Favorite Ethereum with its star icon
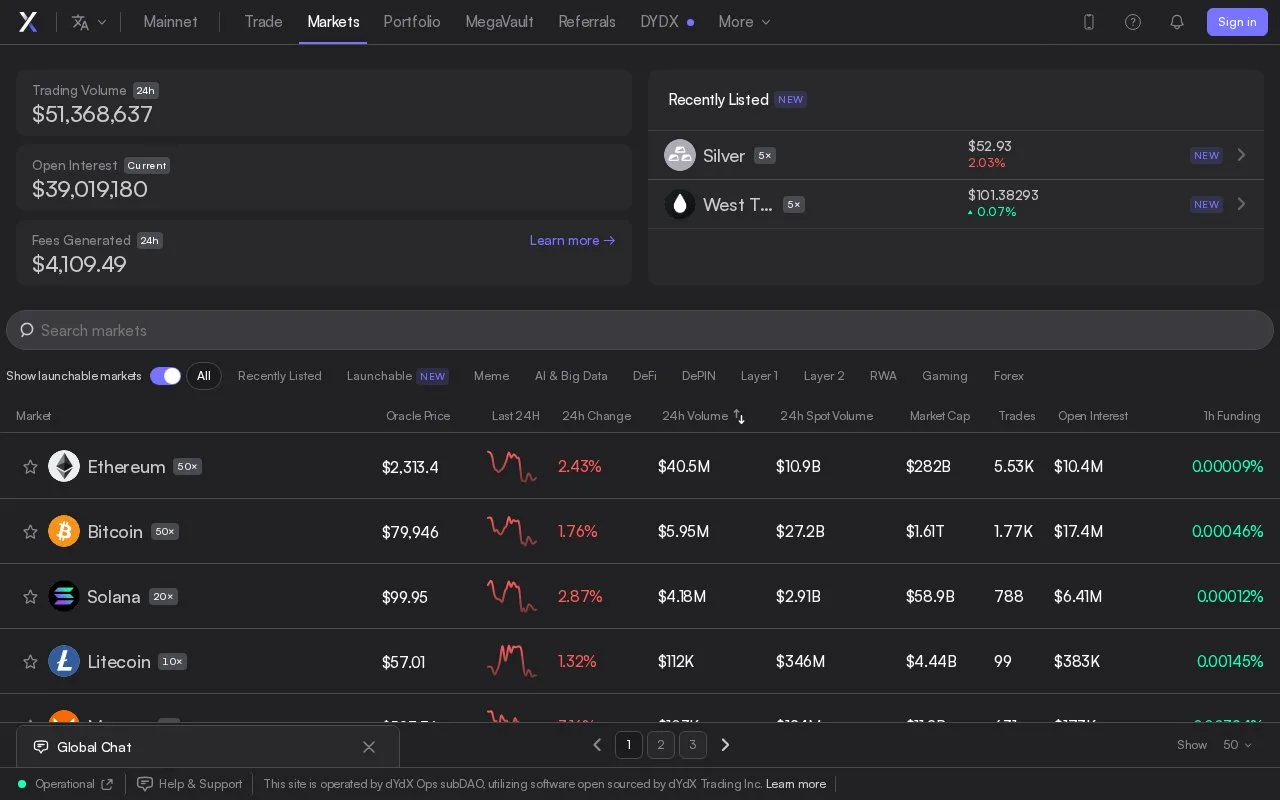The image size is (1280, 800). [x=30, y=467]
